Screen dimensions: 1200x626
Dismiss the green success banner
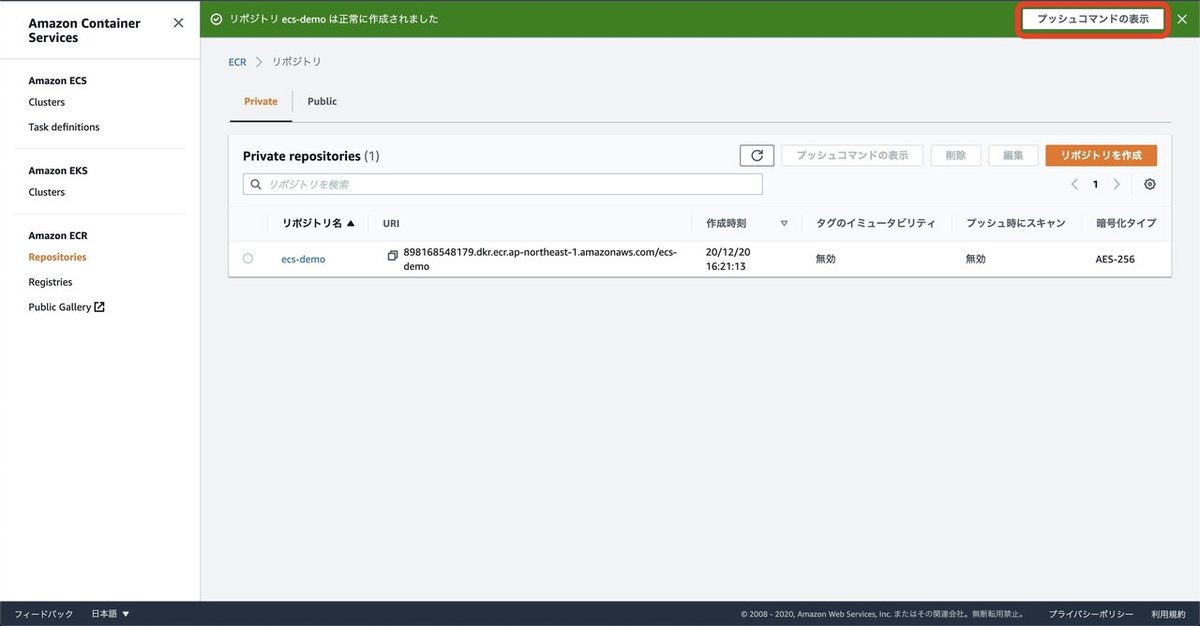[x=1181, y=19]
